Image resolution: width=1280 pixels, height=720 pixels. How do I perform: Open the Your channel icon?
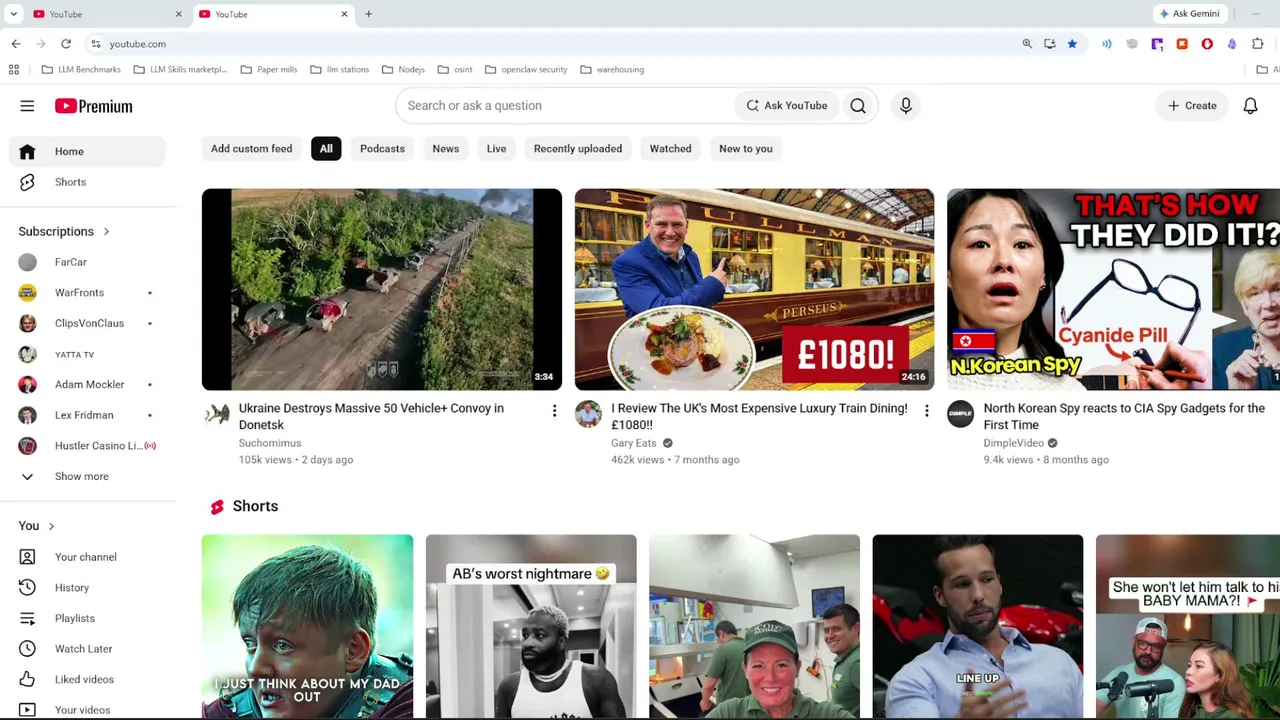27,557
